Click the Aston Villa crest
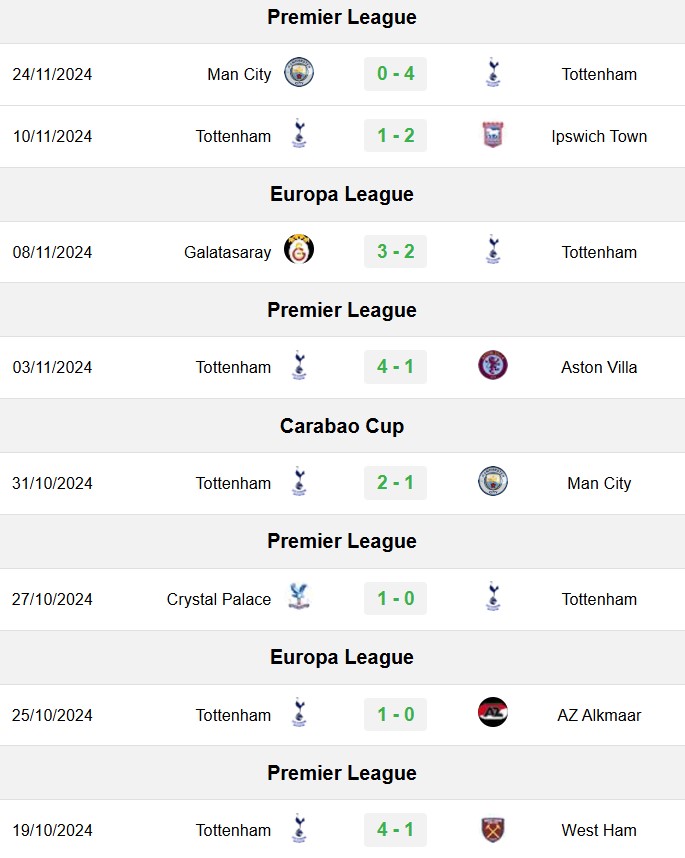This screenshot has width=685, height=858. [493, 366]
